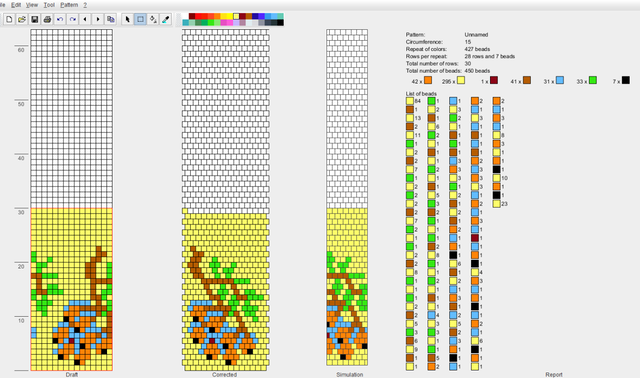Viewport: 640px width, 378px height.
Task: Choose the fill bucket tool
Action: point(153,19)
